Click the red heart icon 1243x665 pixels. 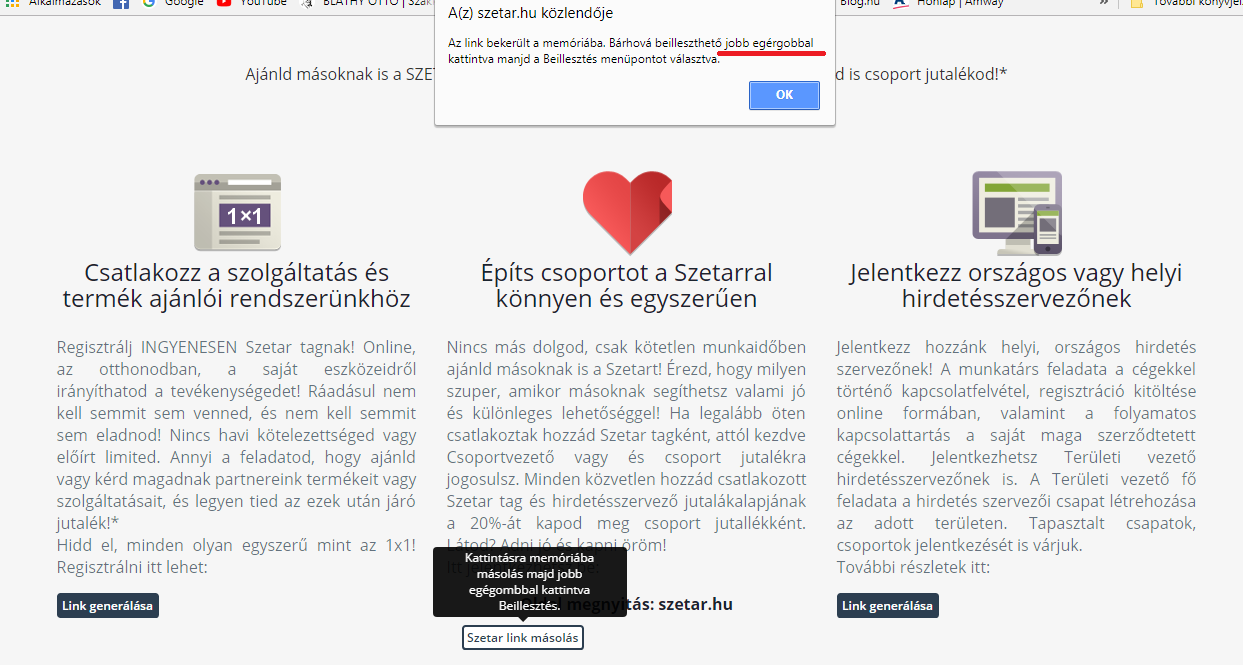(627, 212)
